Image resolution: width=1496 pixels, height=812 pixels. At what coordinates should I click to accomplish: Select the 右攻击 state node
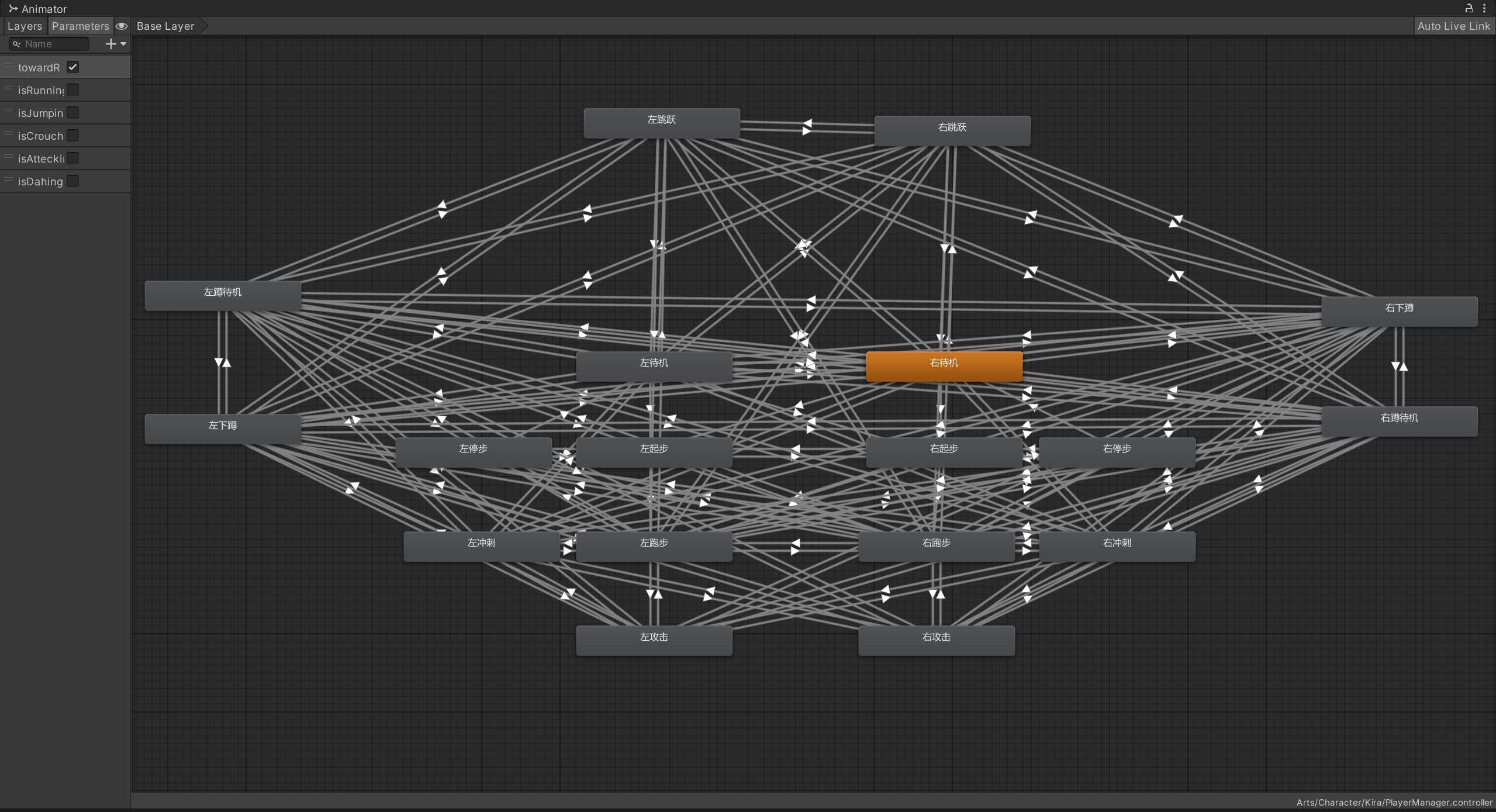[x=937, y=640]
